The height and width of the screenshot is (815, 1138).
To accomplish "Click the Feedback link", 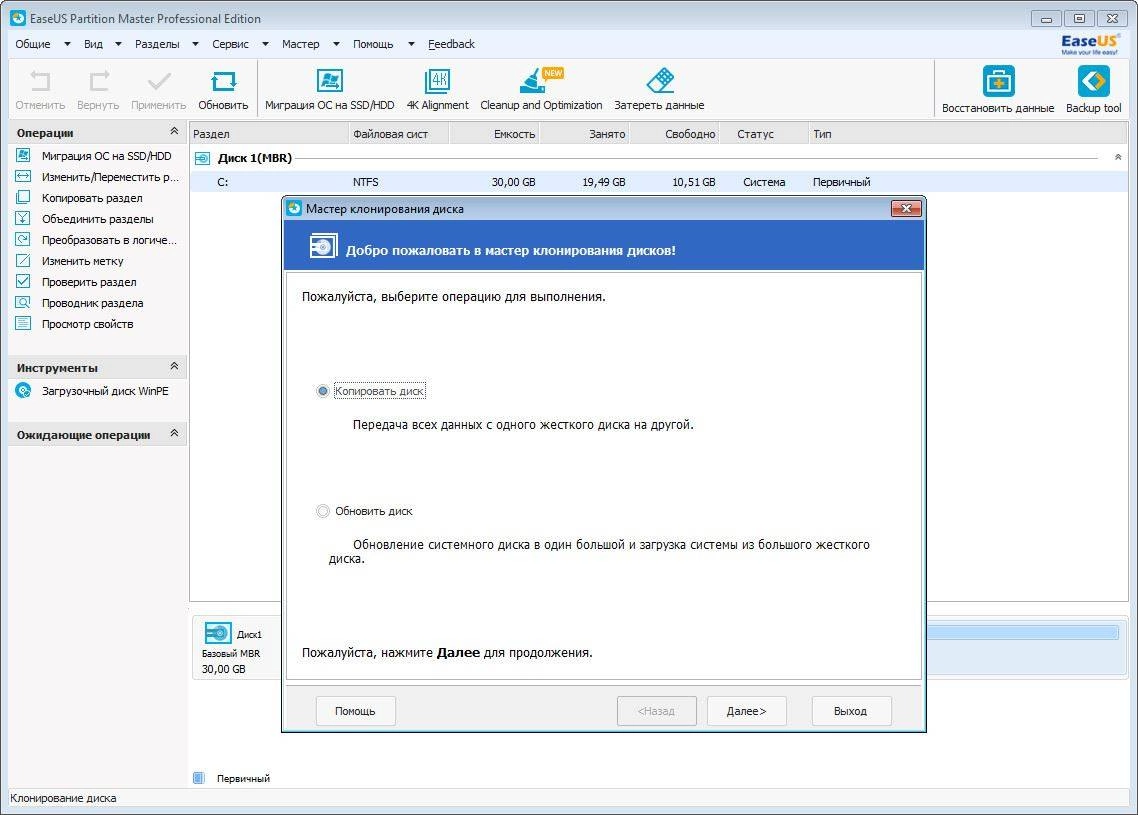I will pos(451,44).
